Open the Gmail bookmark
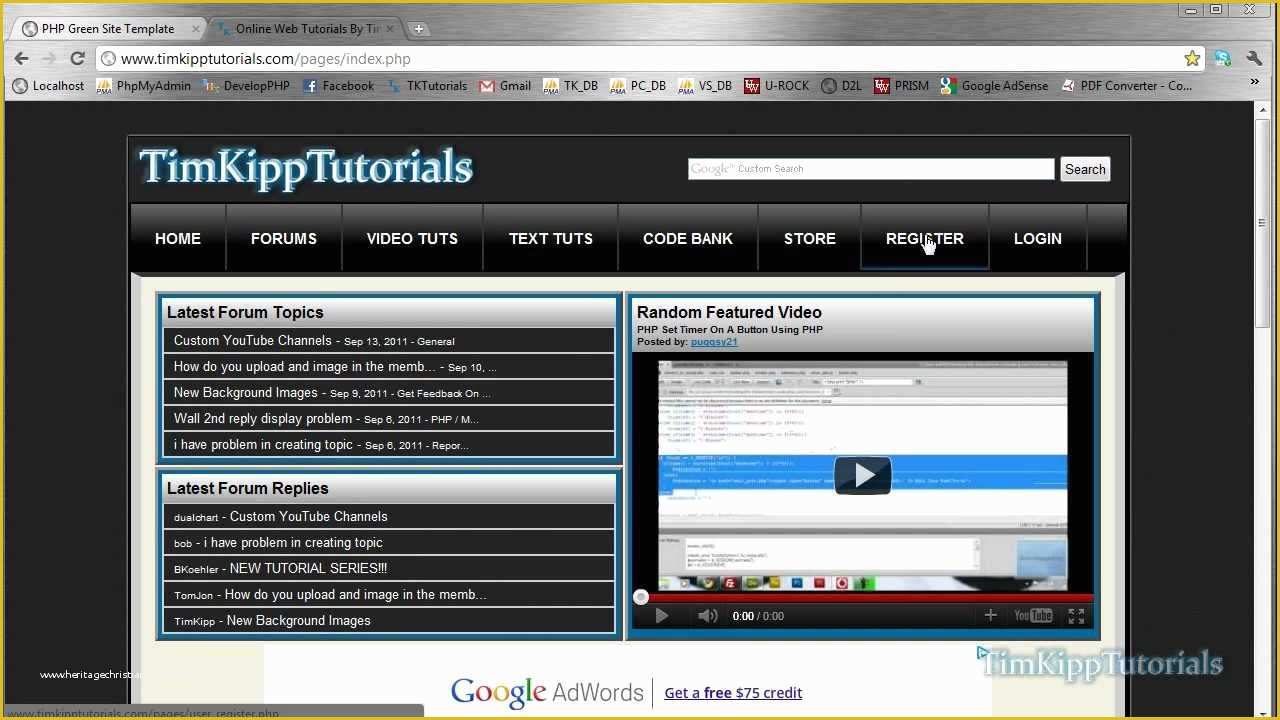 (x=505, y=86)
